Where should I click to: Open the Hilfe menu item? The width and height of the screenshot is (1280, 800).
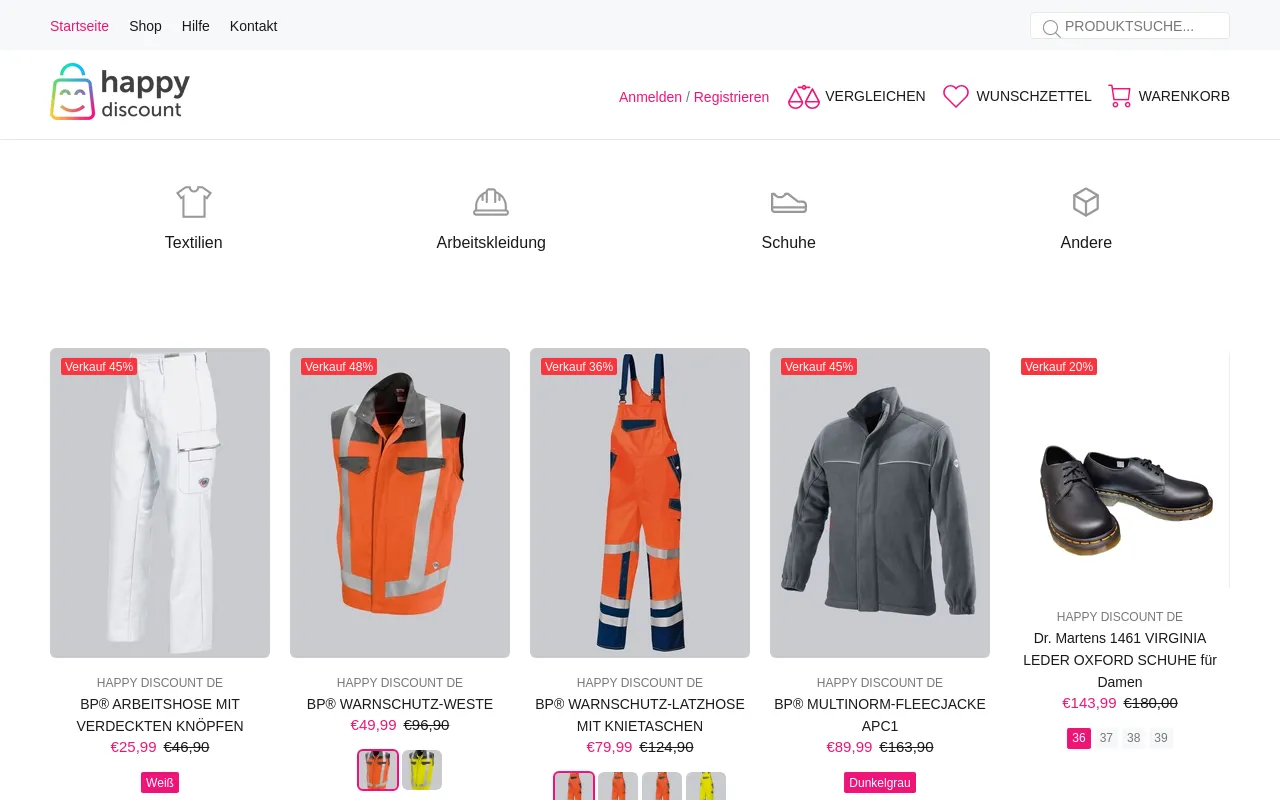[x=196, y=26]
